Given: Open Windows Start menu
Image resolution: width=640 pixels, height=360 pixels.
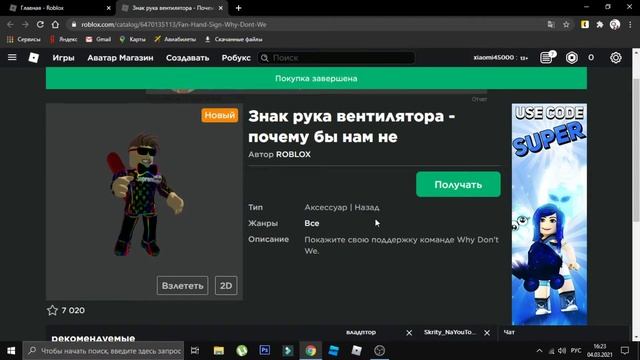Looking at the screenshot, I should click(x=11, y=351).
